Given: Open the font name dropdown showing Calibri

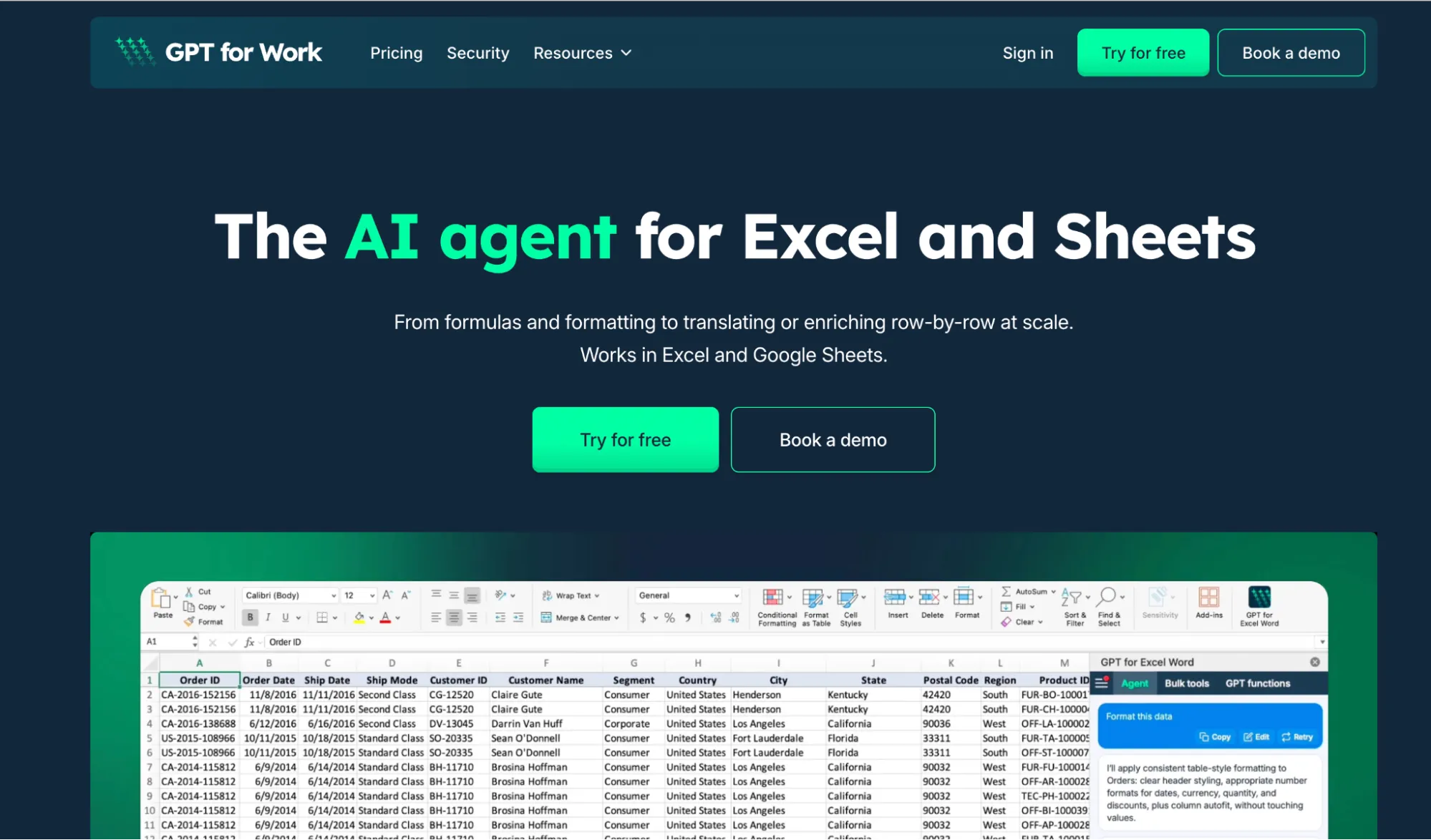Looking at the screenshot, I should pos(288,595).
